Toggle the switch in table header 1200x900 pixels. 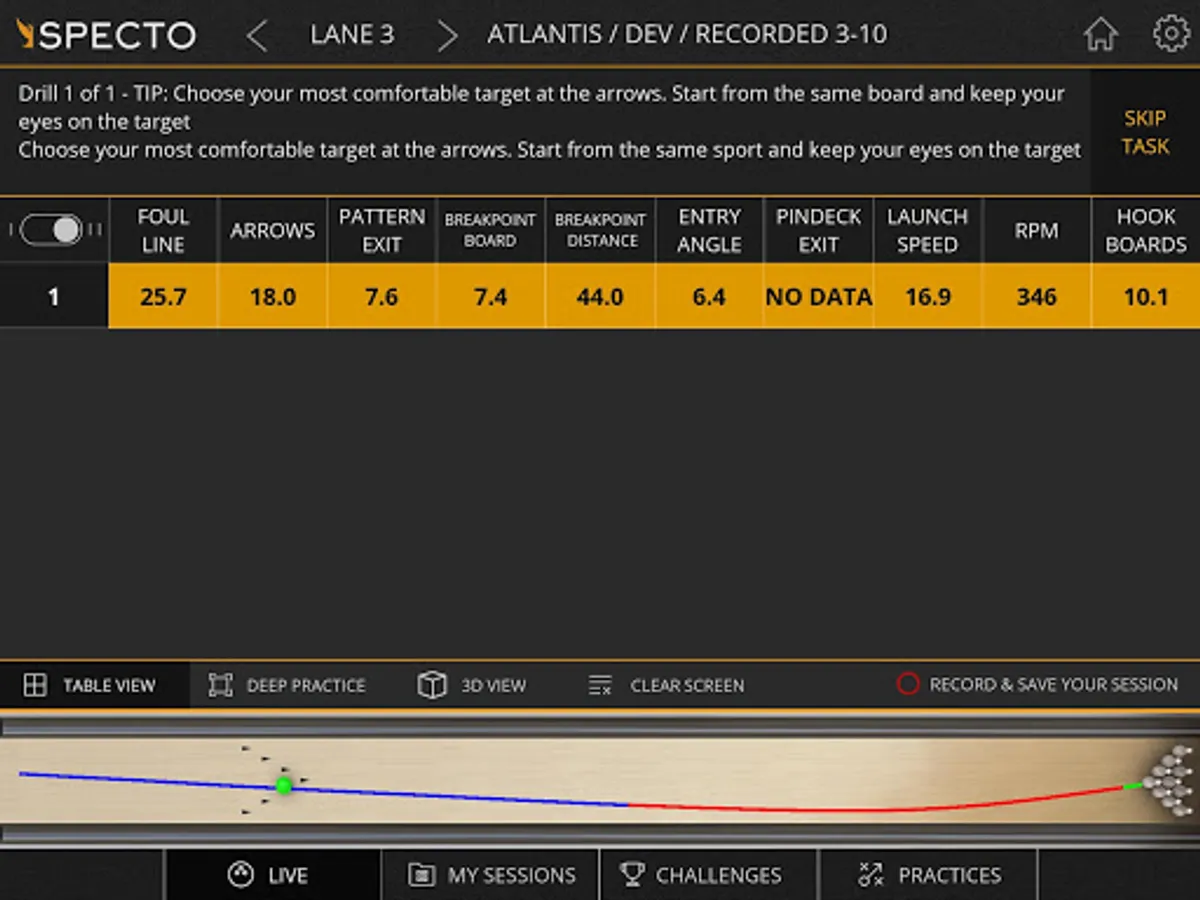pyautogui.click(x=54, y=230)
